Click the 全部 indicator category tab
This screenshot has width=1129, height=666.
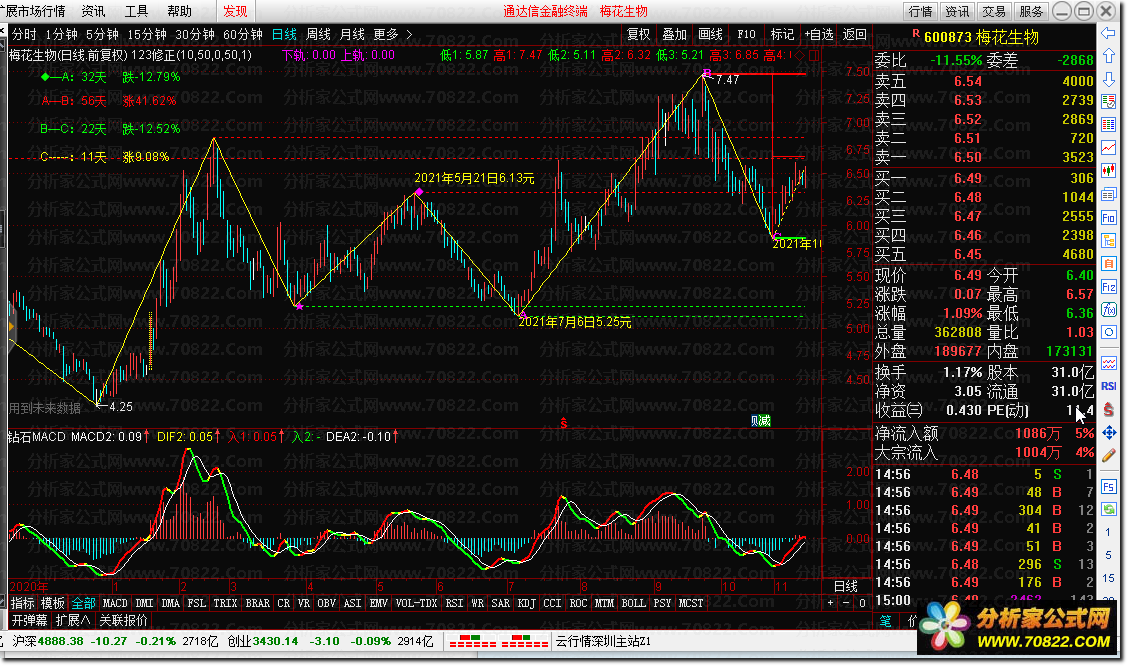pos(84,603)
